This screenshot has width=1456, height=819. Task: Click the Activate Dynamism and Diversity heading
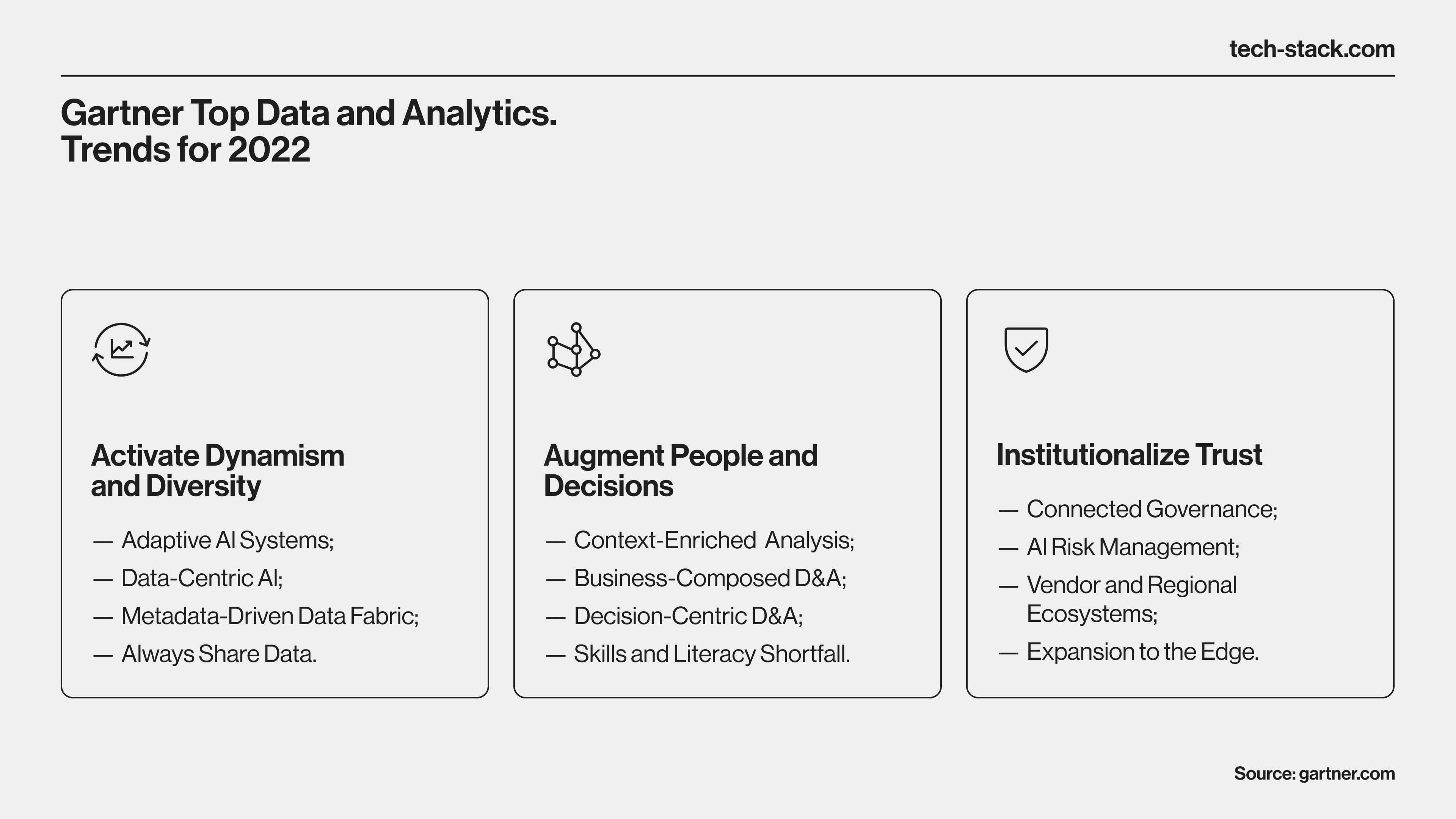(x=218, y=470)
